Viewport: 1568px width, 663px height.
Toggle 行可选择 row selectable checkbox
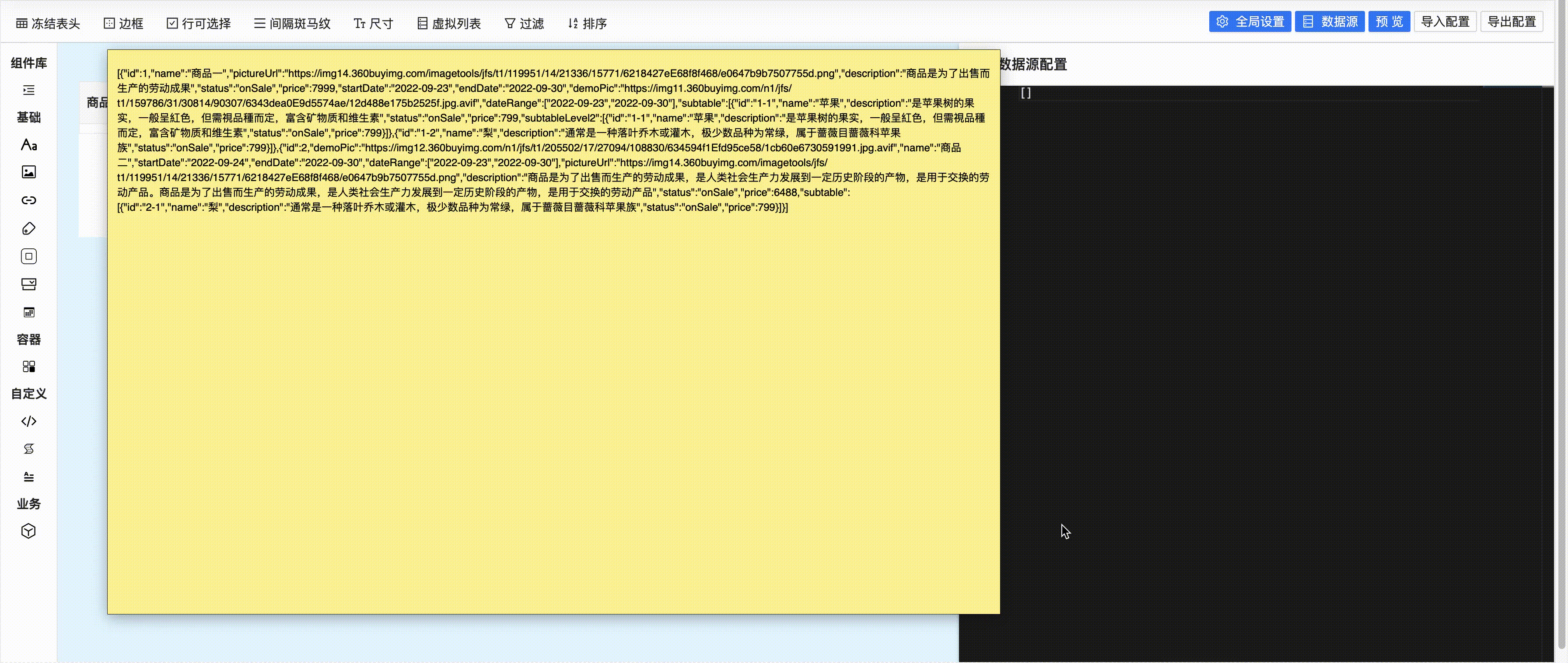coord(199,23)
